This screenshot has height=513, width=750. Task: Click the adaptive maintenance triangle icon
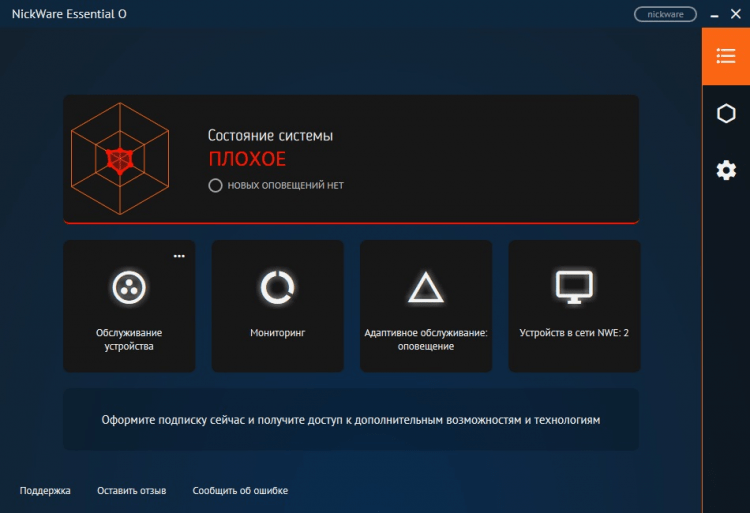click(426, 287)
